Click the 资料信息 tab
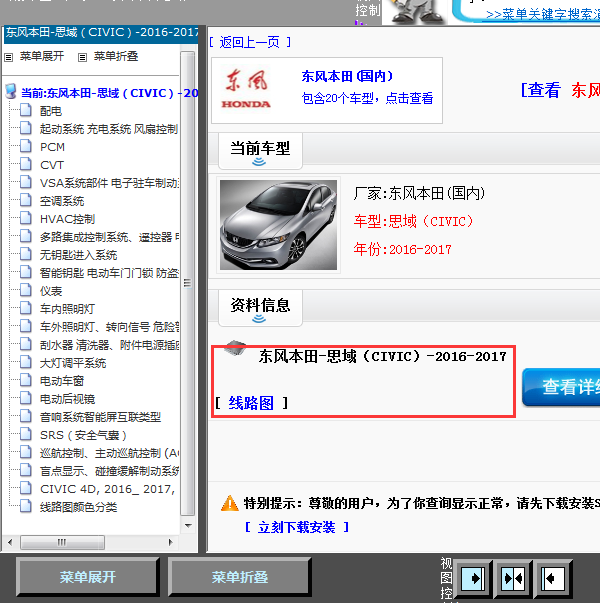The image size is (600, 603). 260,308
